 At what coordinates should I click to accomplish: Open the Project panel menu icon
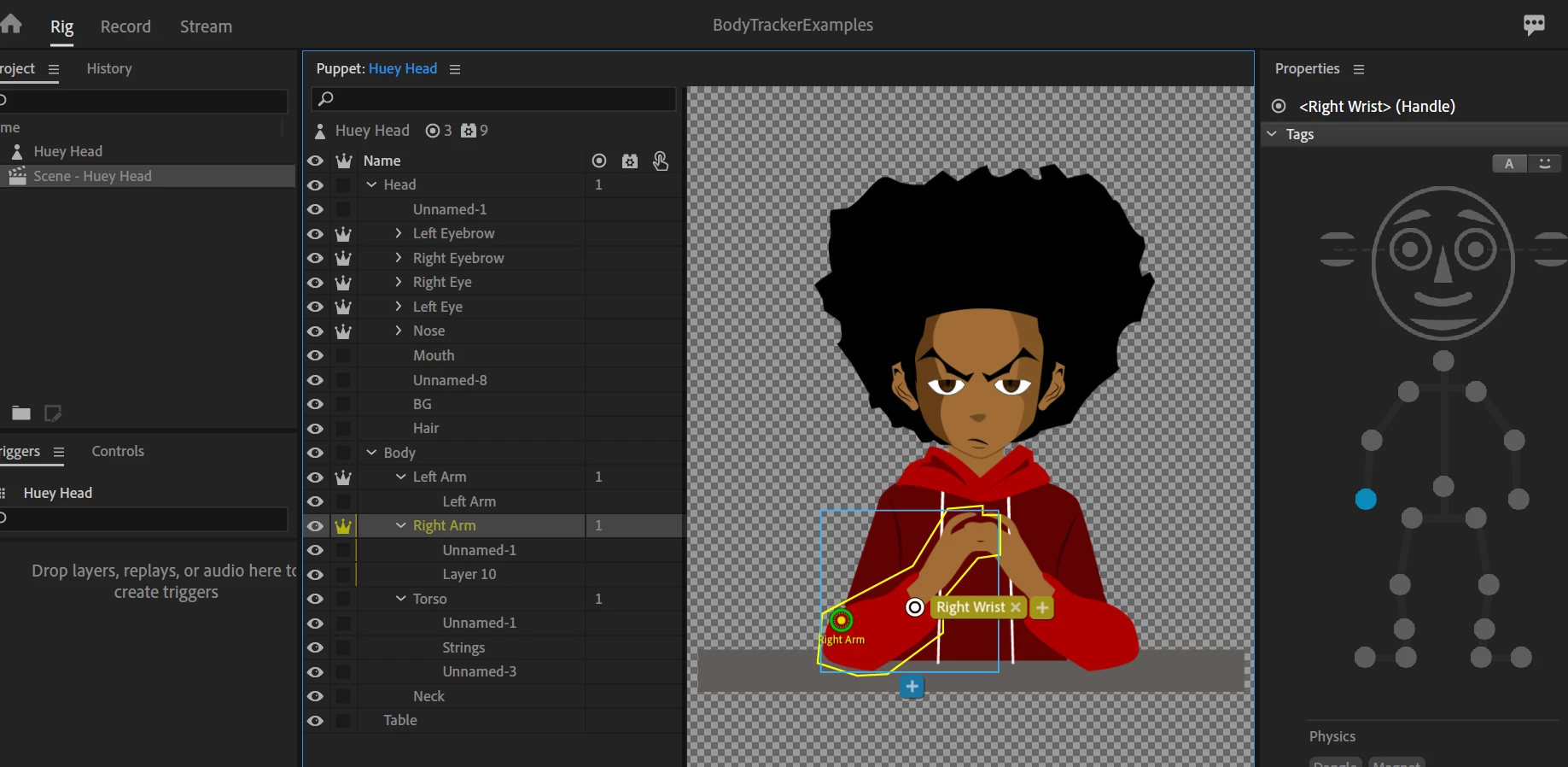tap(54, 69)
